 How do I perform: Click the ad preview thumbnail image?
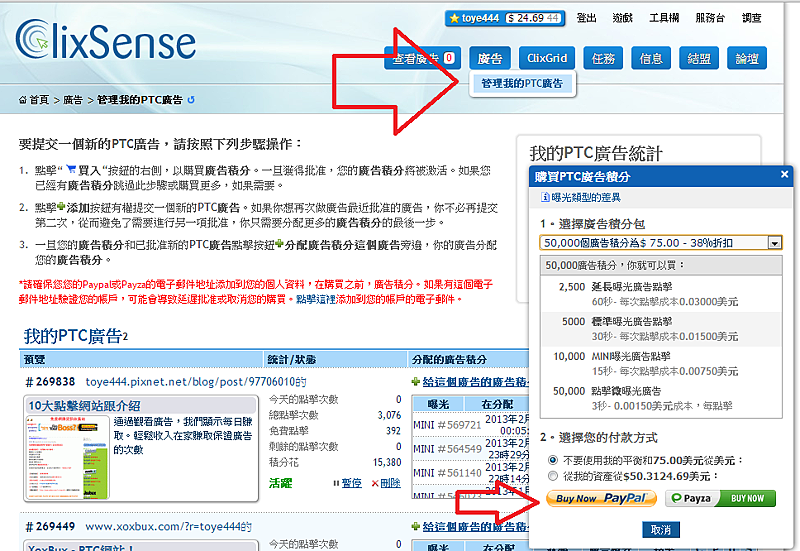click(67, 457)
